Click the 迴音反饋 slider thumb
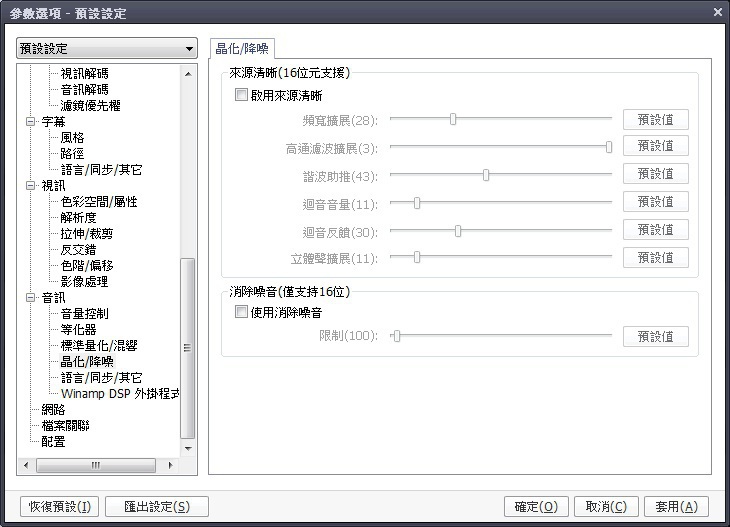 pyautogui.click(x=458, y=231)
